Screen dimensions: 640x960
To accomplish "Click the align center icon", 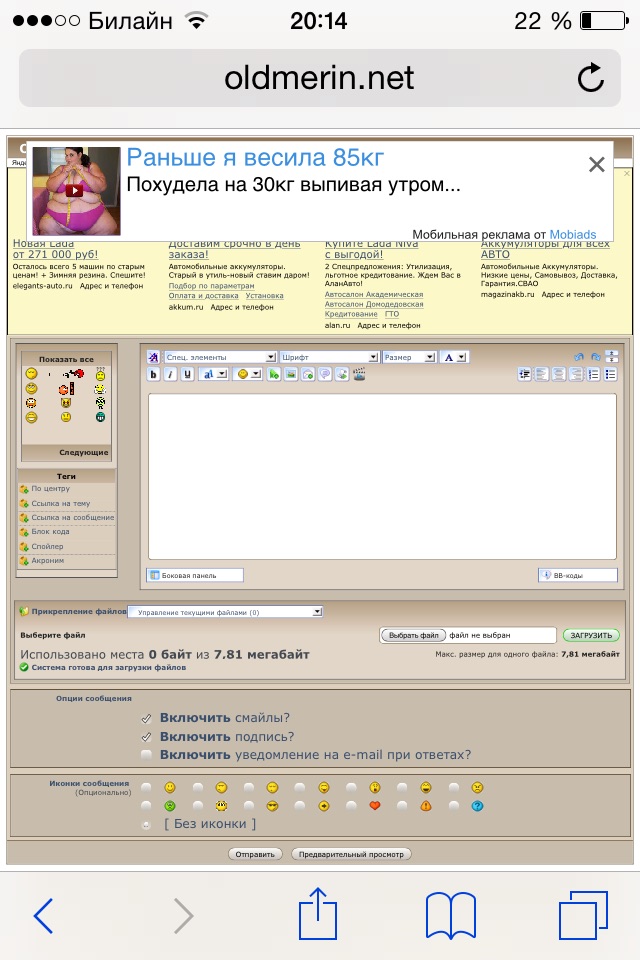I will point(559,374).
